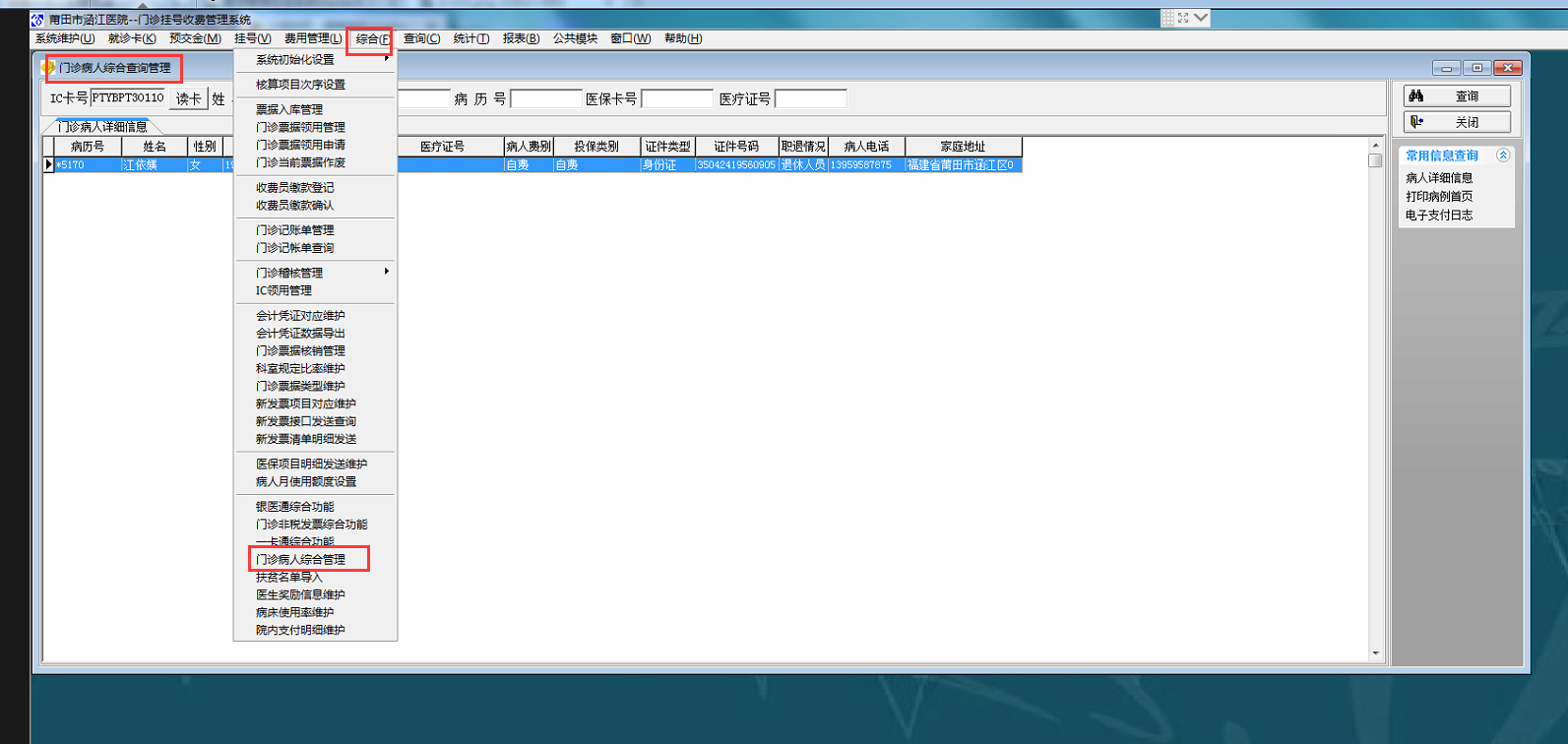This screenshot has width=1568, height=744.
Task: Switch to 门诊病人详细信息 tab
Action: pyautogui.click(x=102, y=127)
